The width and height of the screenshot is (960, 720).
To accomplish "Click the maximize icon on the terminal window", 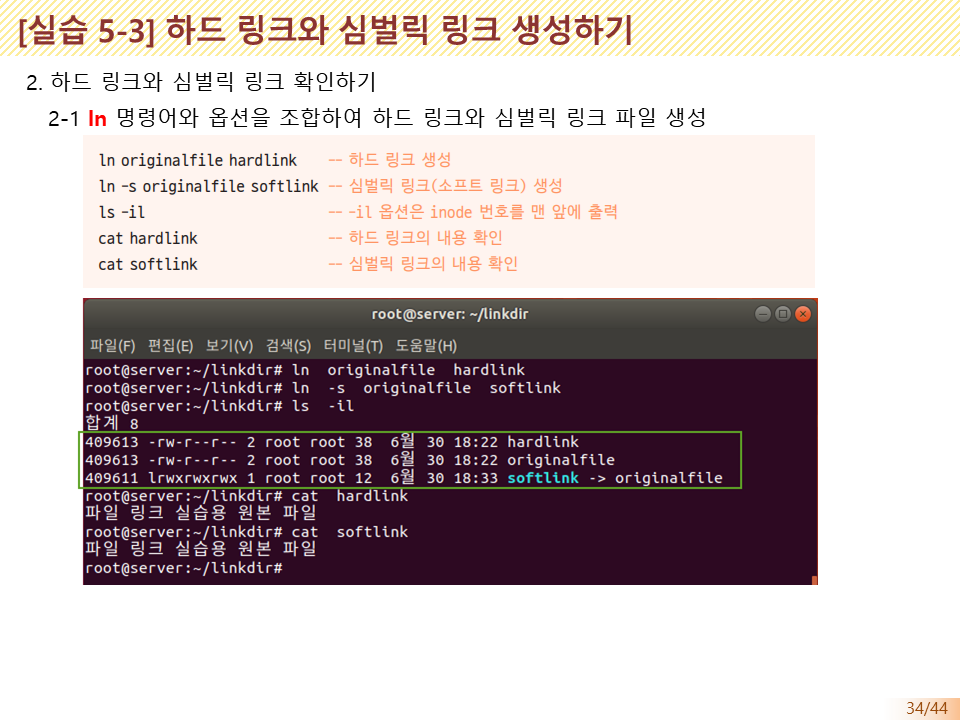I will [x=783, y=313].
